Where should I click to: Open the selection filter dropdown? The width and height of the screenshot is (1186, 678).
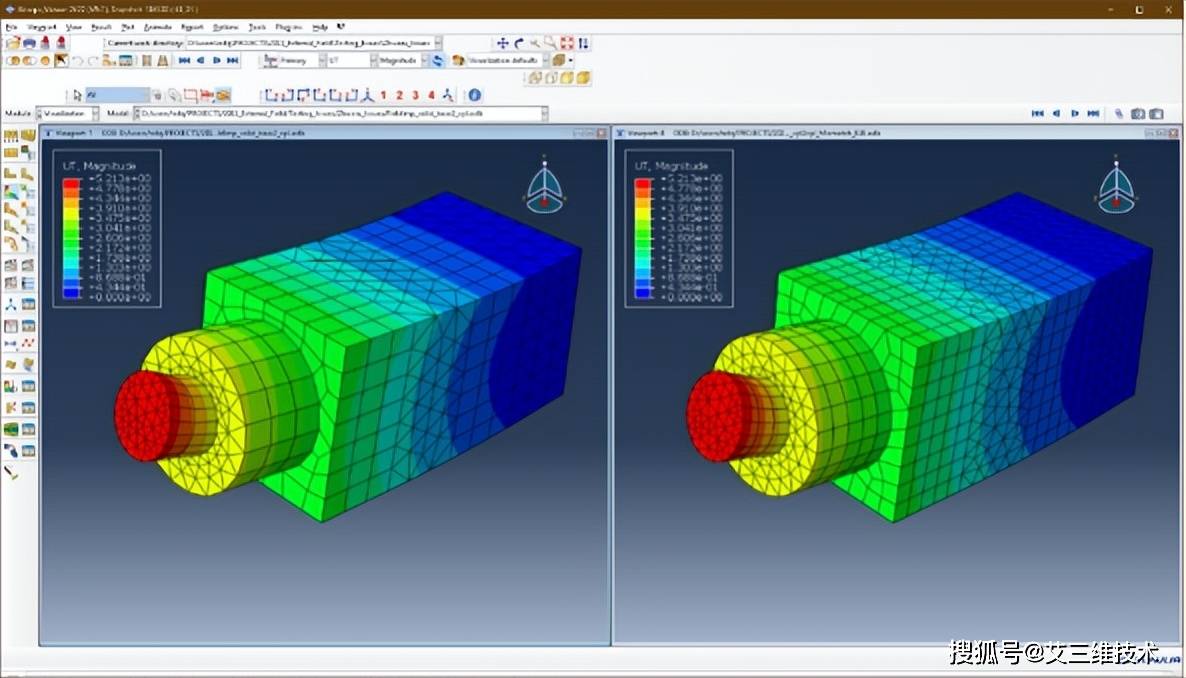click(x=117, y=95)
